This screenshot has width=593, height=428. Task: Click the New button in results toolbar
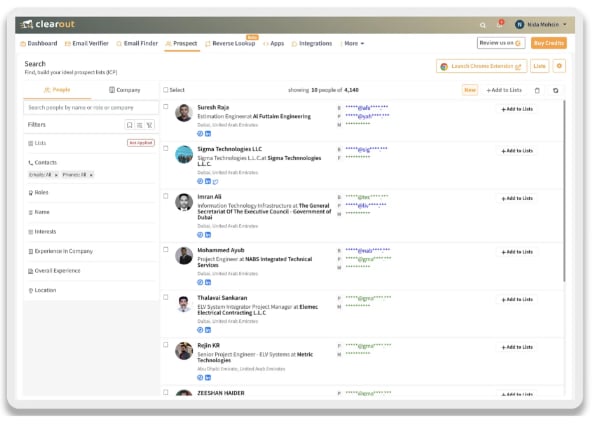[x=470, y=90]
